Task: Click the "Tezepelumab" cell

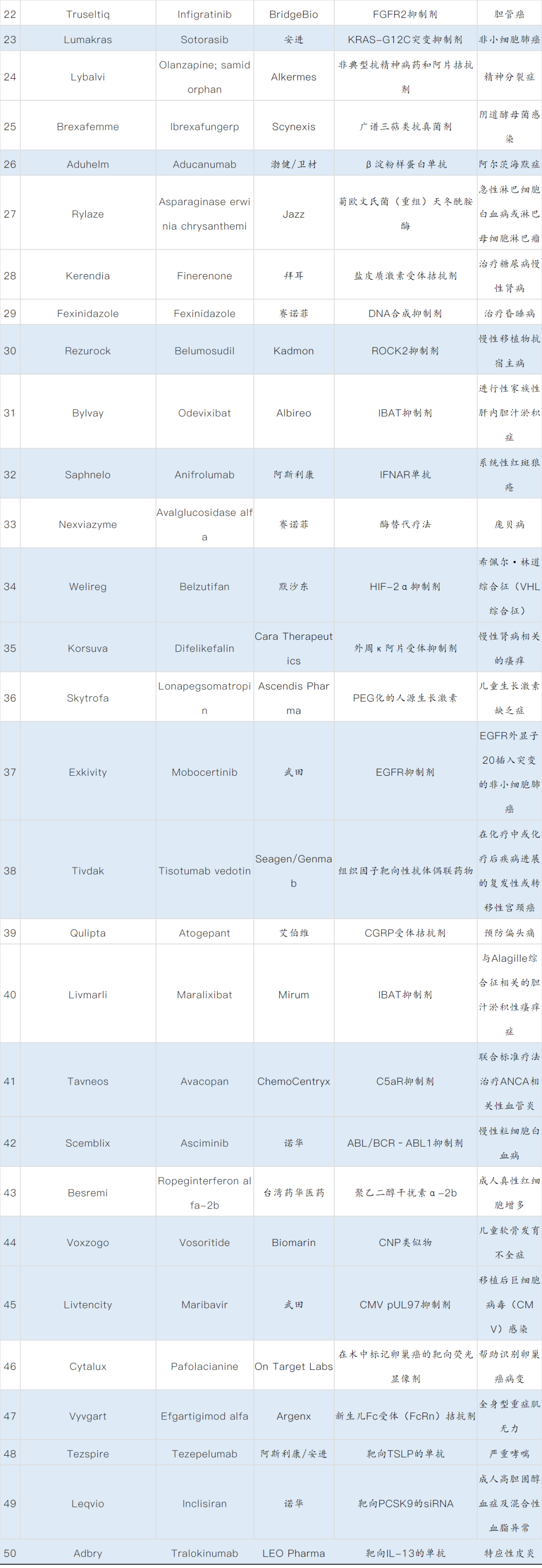Action: [x=205, y=1454]
